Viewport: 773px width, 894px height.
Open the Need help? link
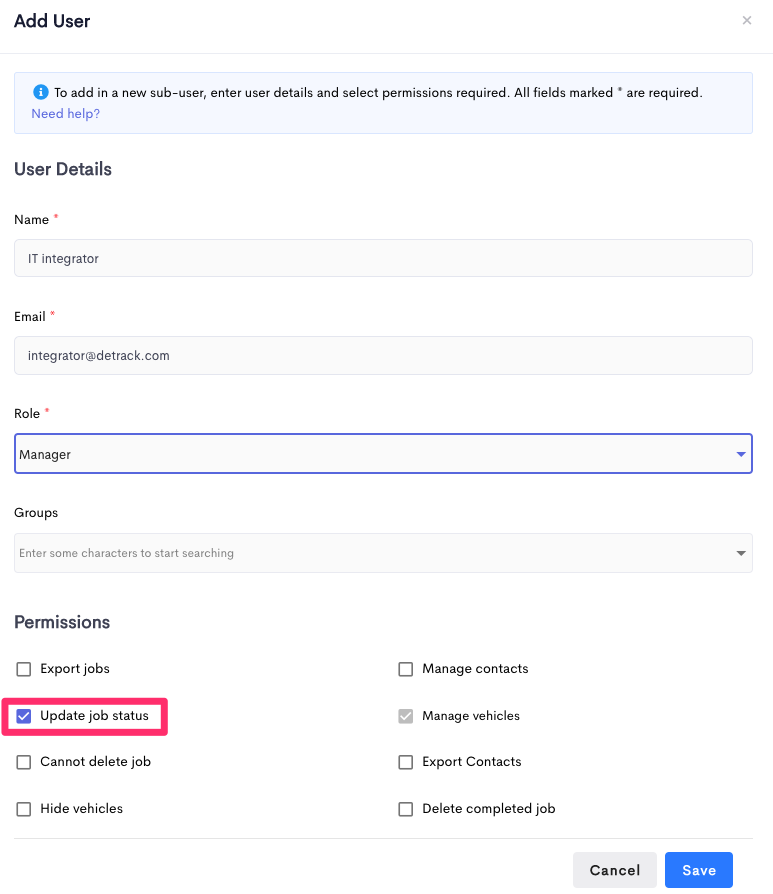coord(65,114)
